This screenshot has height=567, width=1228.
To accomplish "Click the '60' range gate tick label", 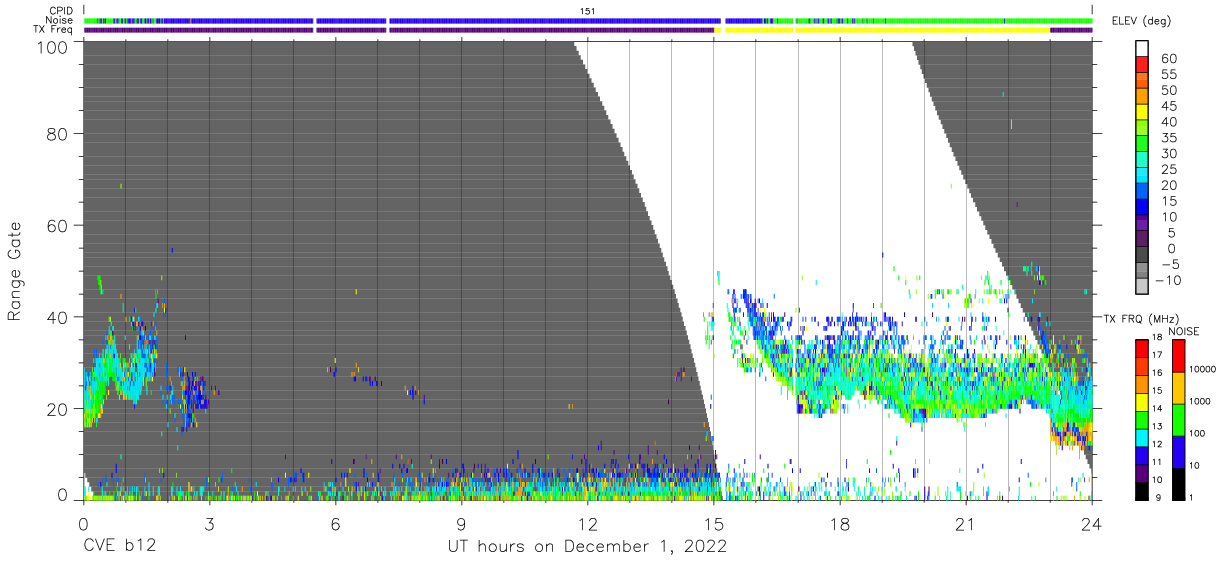I will coord(58,226).
